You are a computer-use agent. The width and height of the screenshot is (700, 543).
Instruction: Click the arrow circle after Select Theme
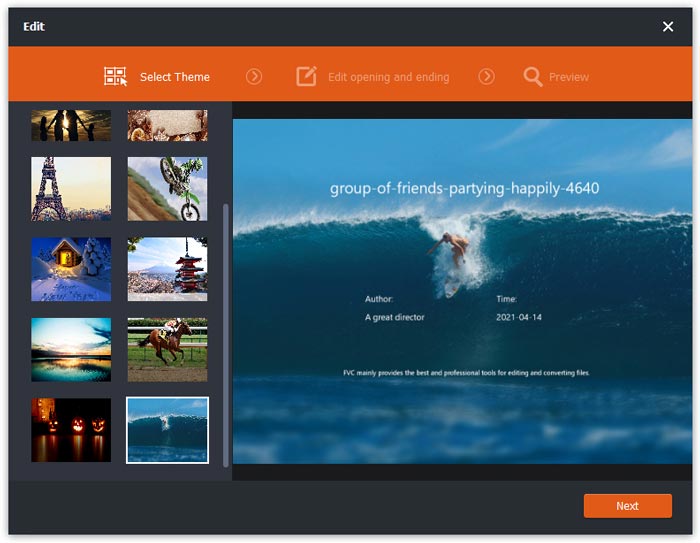254,77
